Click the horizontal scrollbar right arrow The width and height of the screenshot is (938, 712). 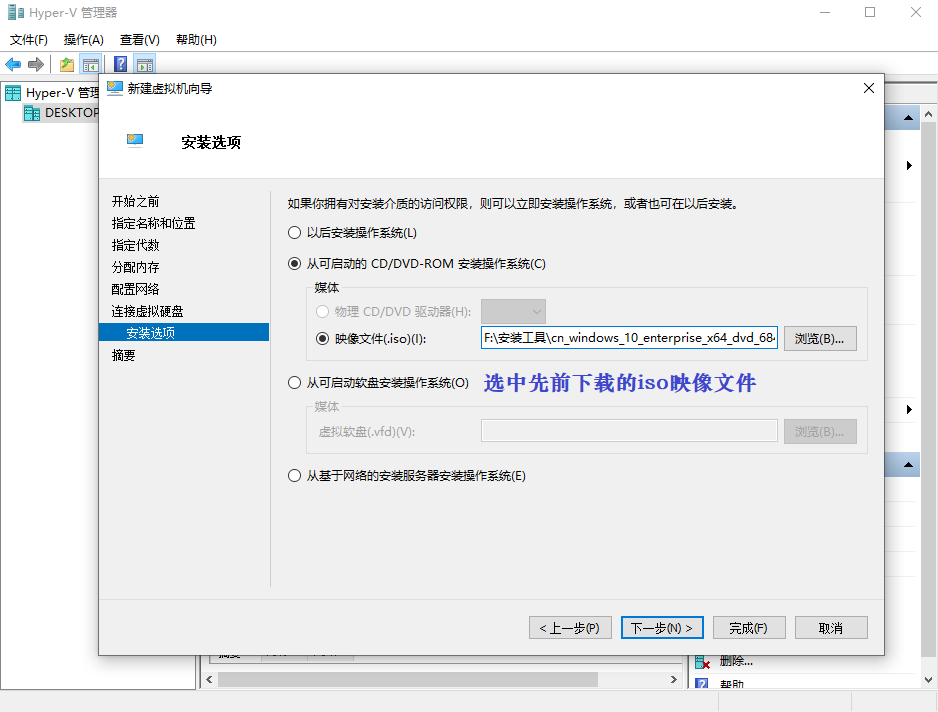coord(674,679)
